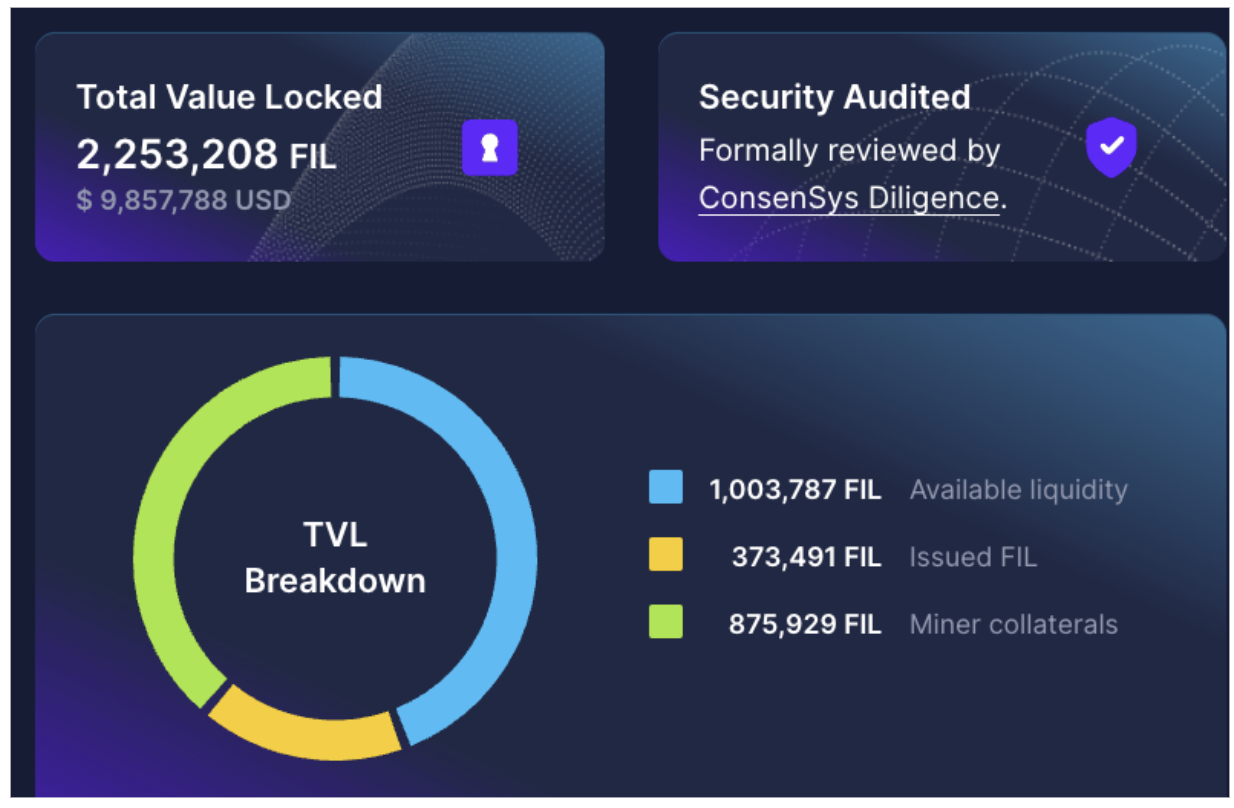Click the TVL Breakdown chart center label
1234x808 pixels.
(335, 557)
